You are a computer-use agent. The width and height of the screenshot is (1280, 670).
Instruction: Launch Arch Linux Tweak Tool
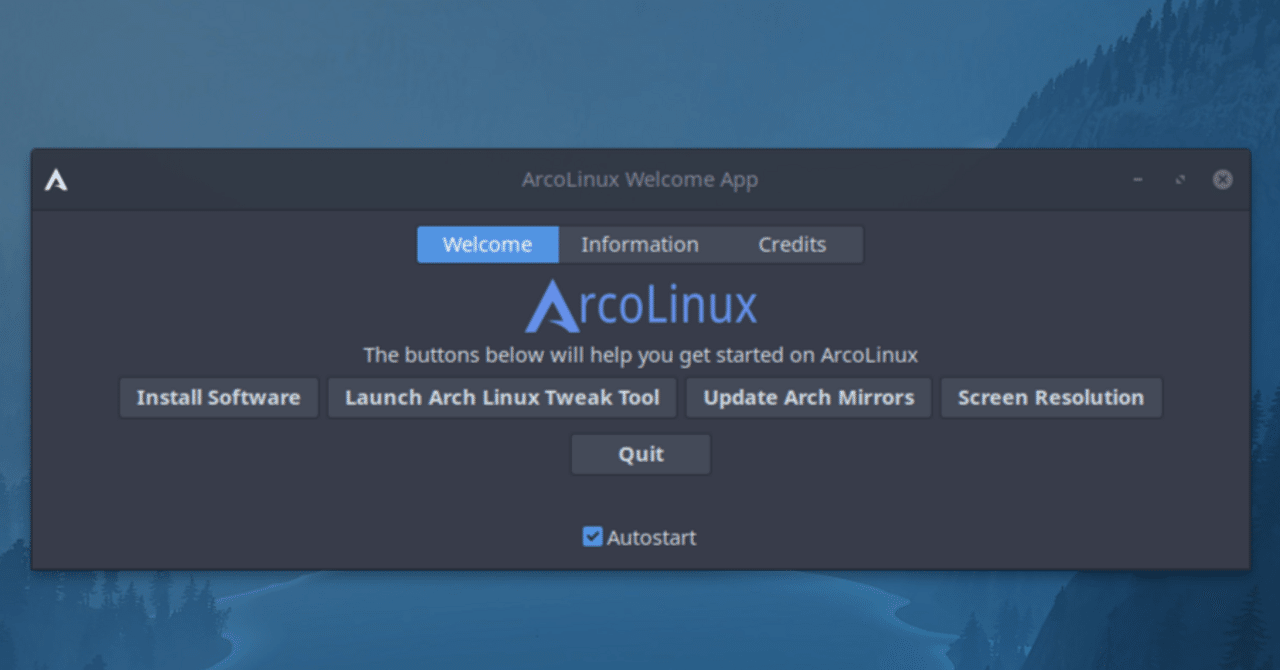tap(501, 397)
